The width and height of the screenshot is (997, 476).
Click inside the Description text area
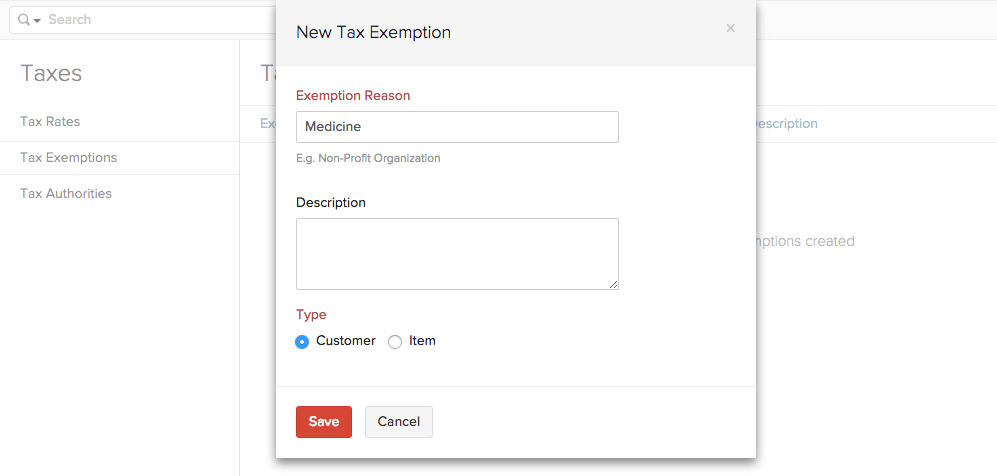pos(457,253)
